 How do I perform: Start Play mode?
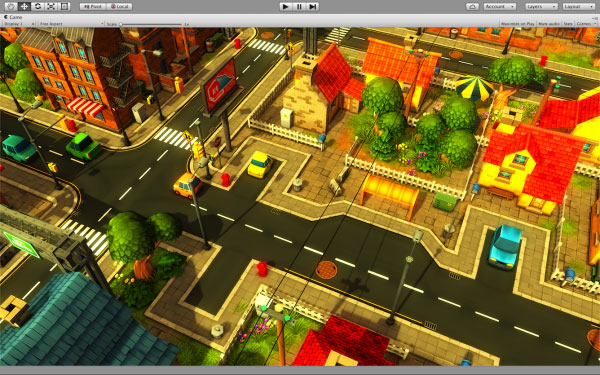(x=285, y=7)
